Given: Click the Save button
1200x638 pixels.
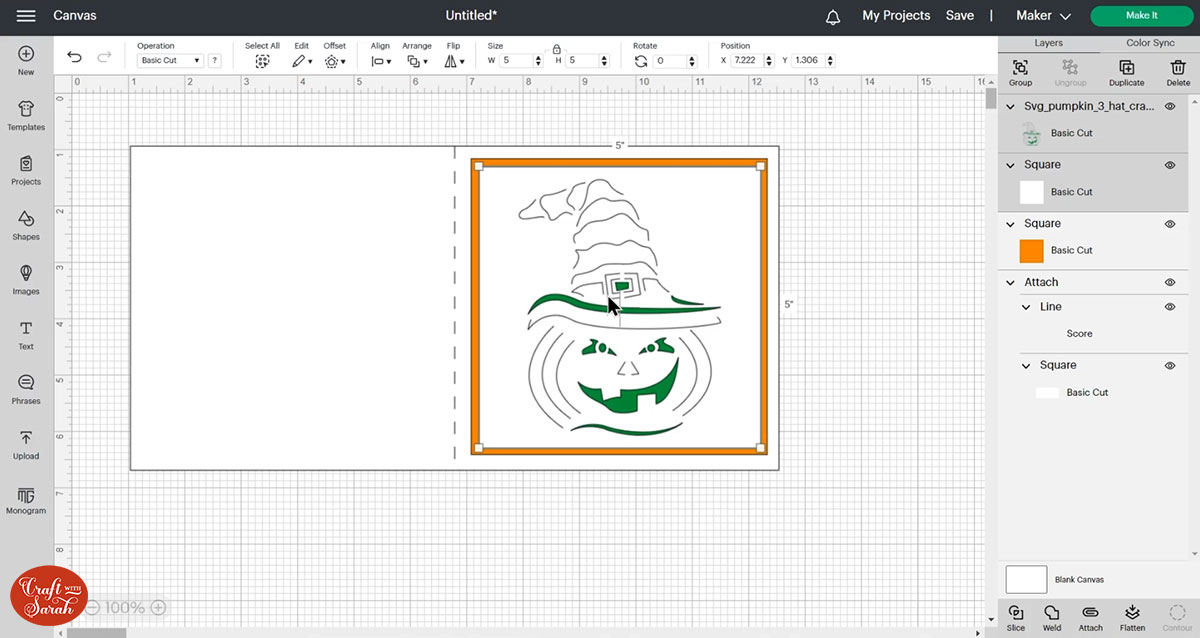Looking at the screenshot, I should [x=959, y=16].
